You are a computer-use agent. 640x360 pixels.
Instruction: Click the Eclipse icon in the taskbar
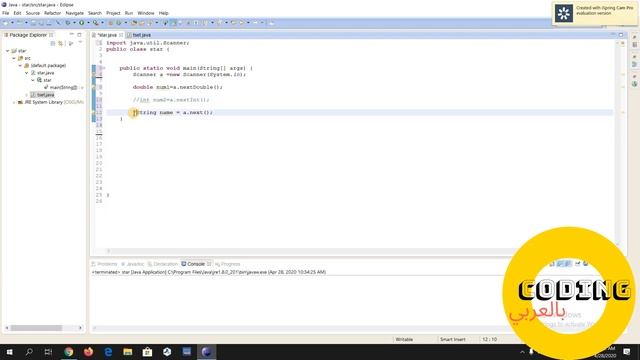click(x=207, y=352)
